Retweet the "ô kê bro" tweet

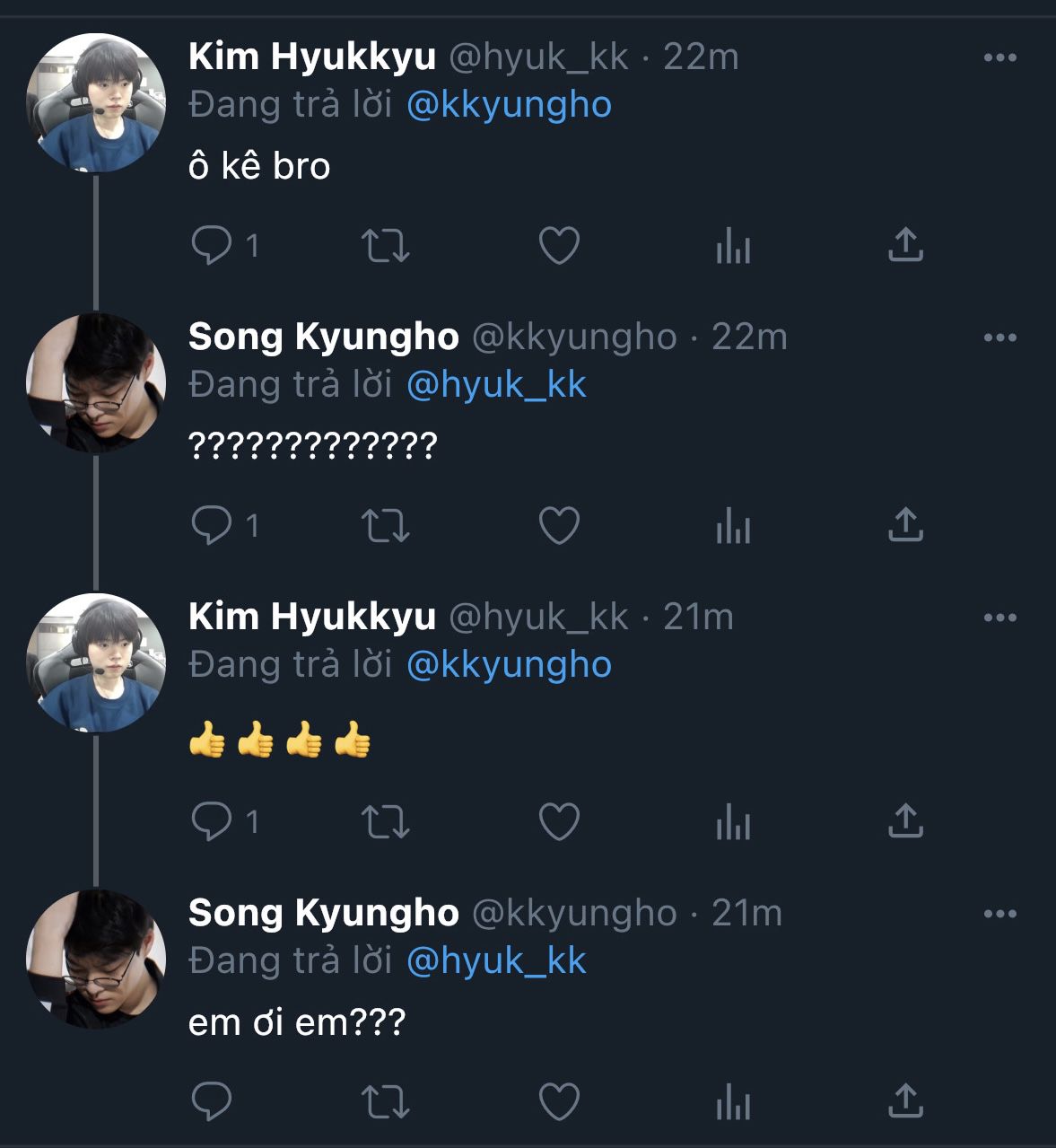pos(385,245)
